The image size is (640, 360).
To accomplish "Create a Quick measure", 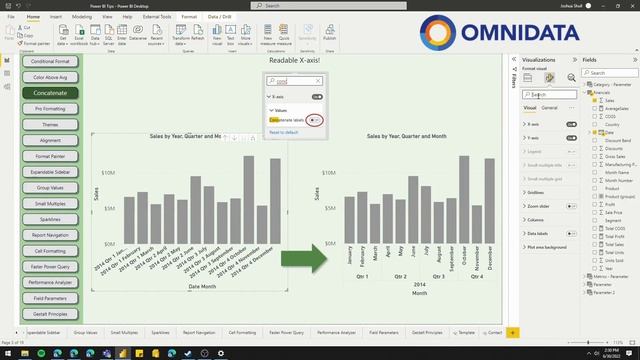I will (284, 35).
